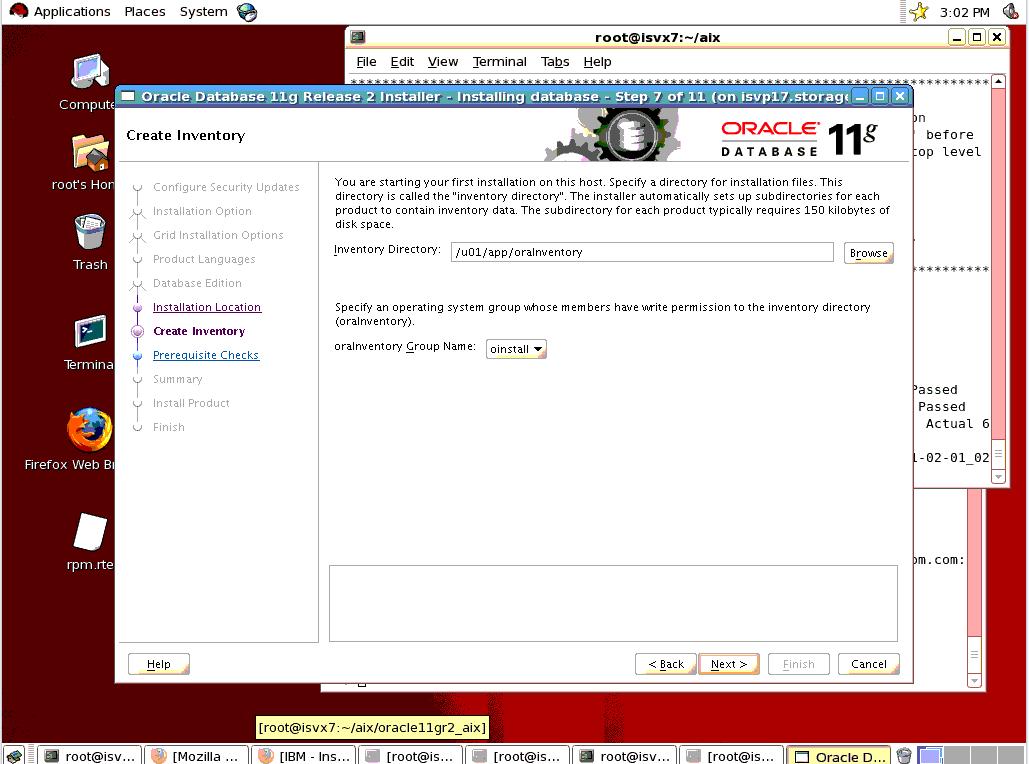
Task: Open the Places menu
Action: pos(144,12)
